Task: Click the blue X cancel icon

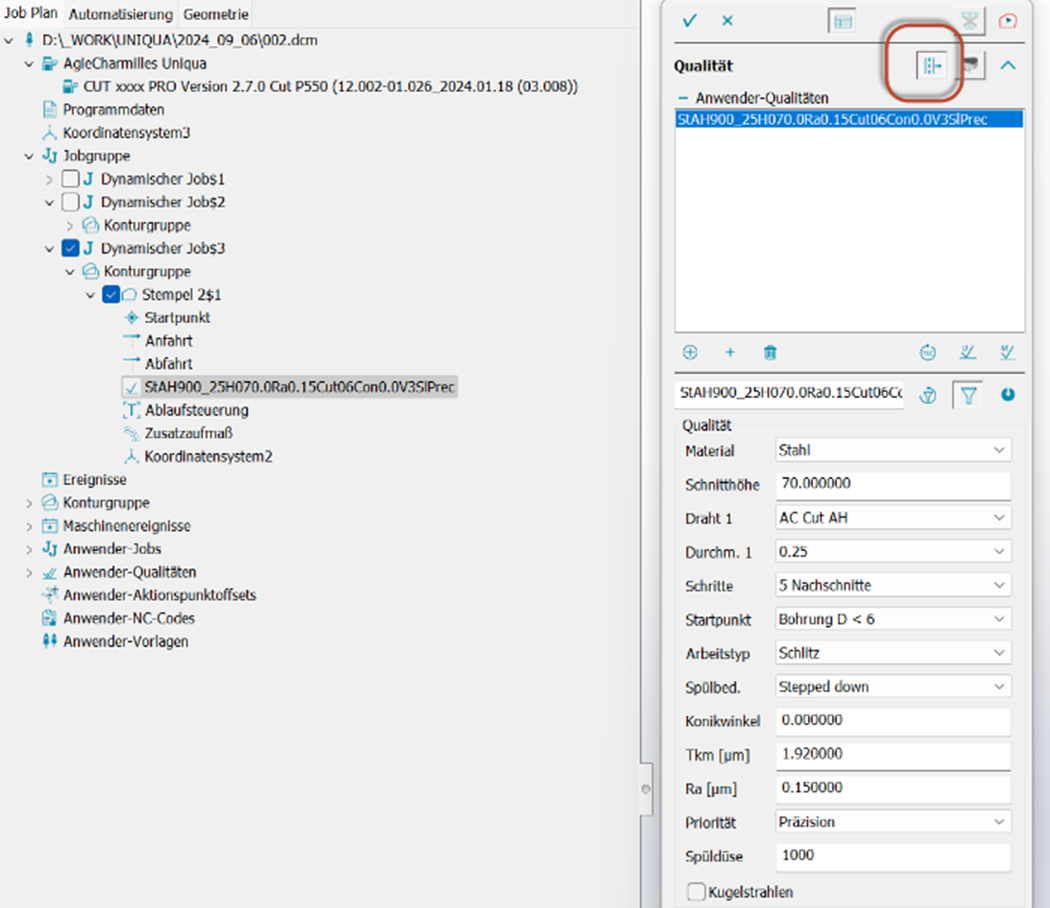Action: coord(727,21)
